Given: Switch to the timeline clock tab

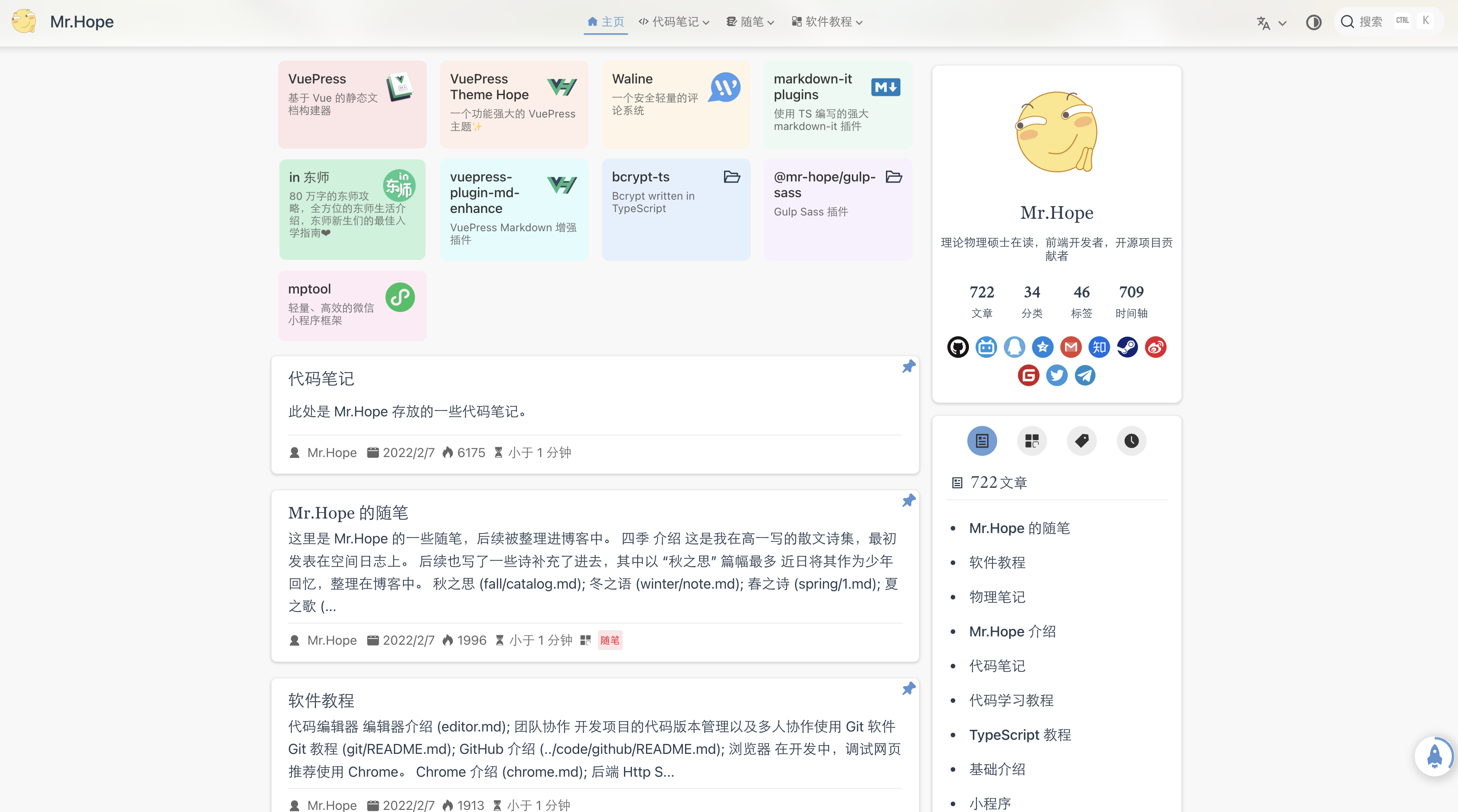Looking at the screenshot, I should click(x=1131, y=441).
